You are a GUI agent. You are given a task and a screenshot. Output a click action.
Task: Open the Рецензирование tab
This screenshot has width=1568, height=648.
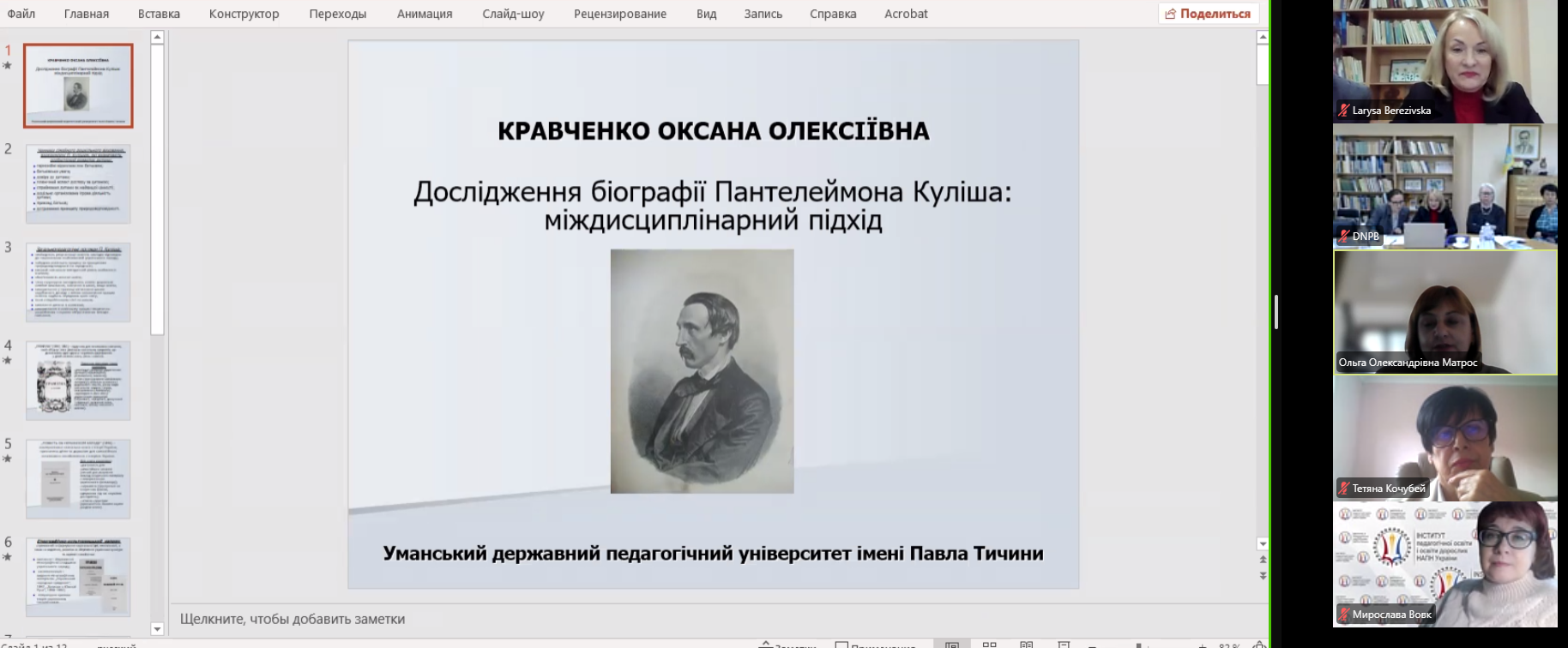tap(620, 14)
